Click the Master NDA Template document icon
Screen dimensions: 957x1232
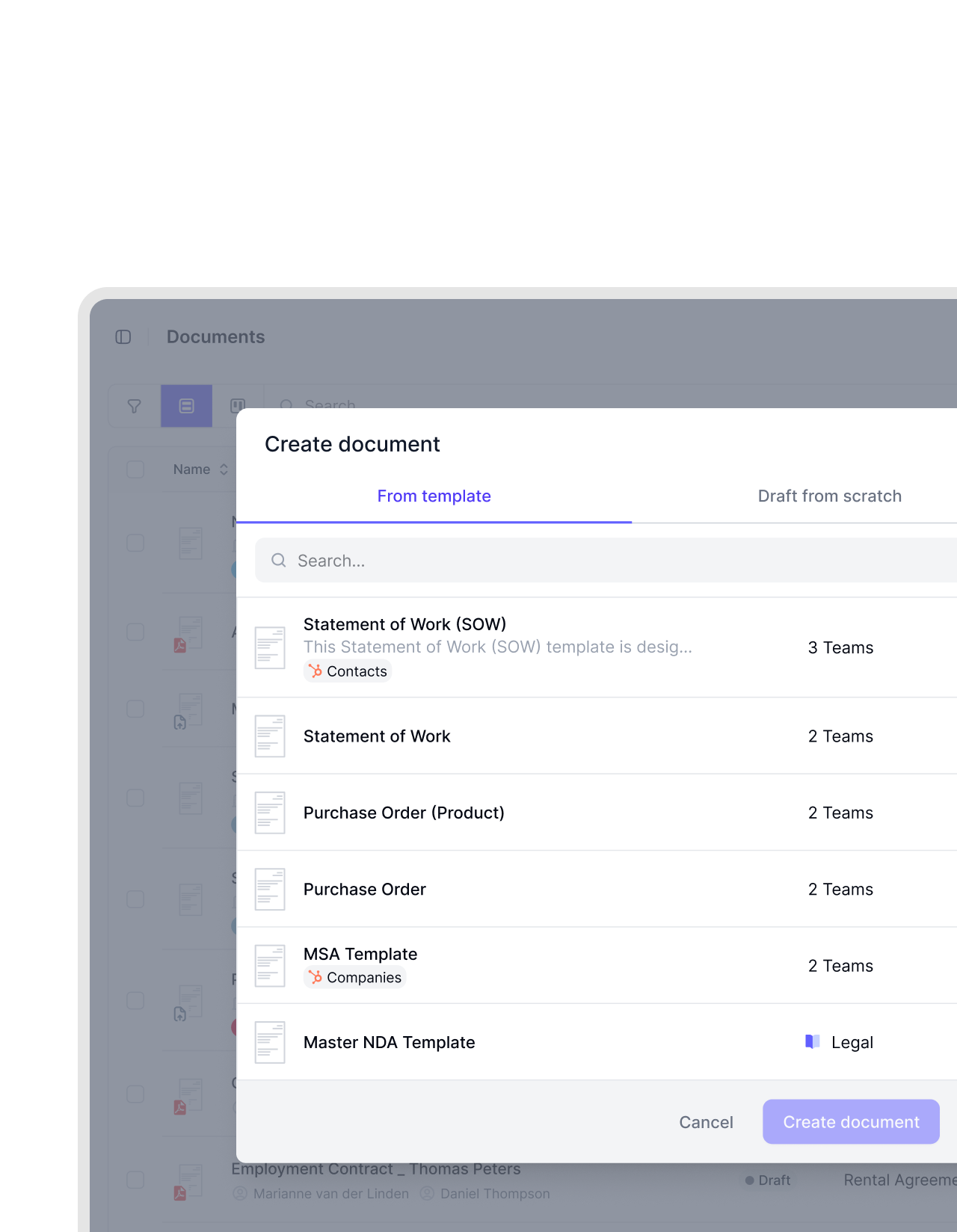click(270, 1042)
